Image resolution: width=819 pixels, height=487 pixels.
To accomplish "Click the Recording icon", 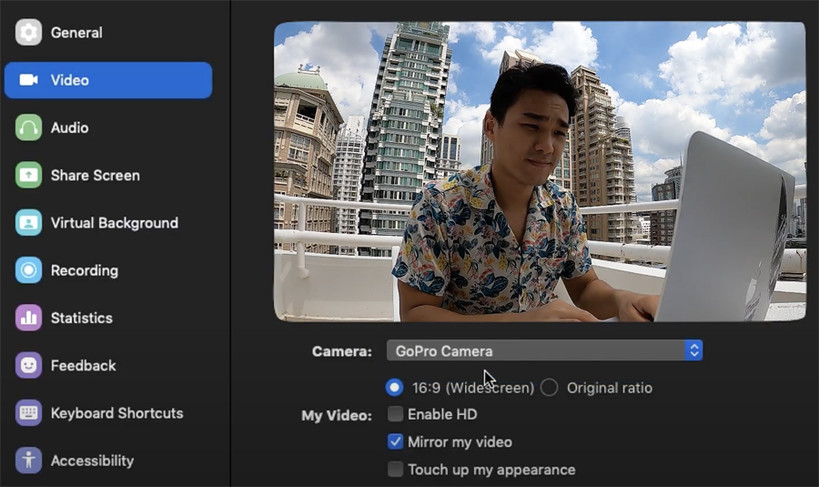I will click(28, 270).
